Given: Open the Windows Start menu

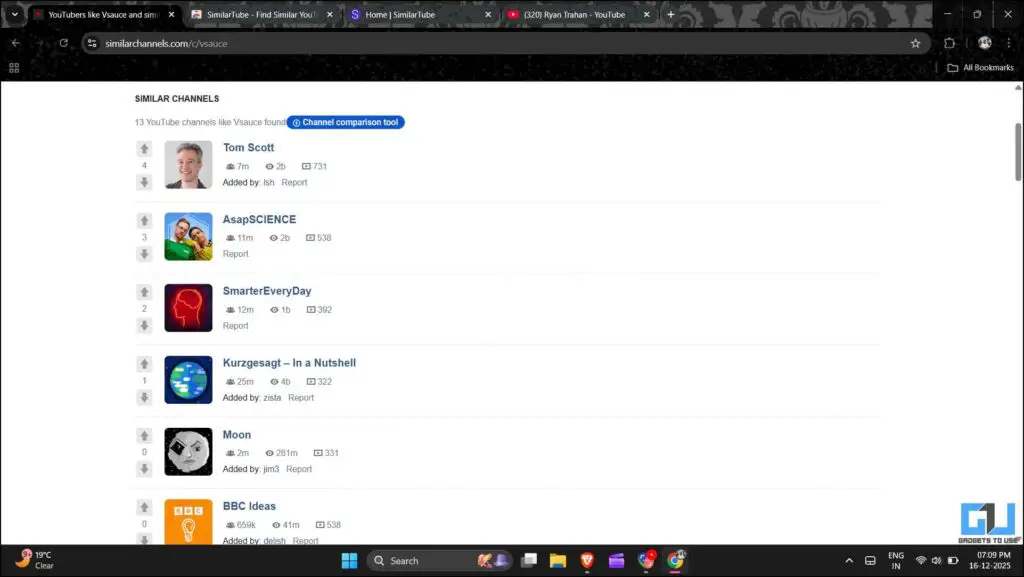Looking at the screenshot, I should pyautogui.click(x=349, y=560).
